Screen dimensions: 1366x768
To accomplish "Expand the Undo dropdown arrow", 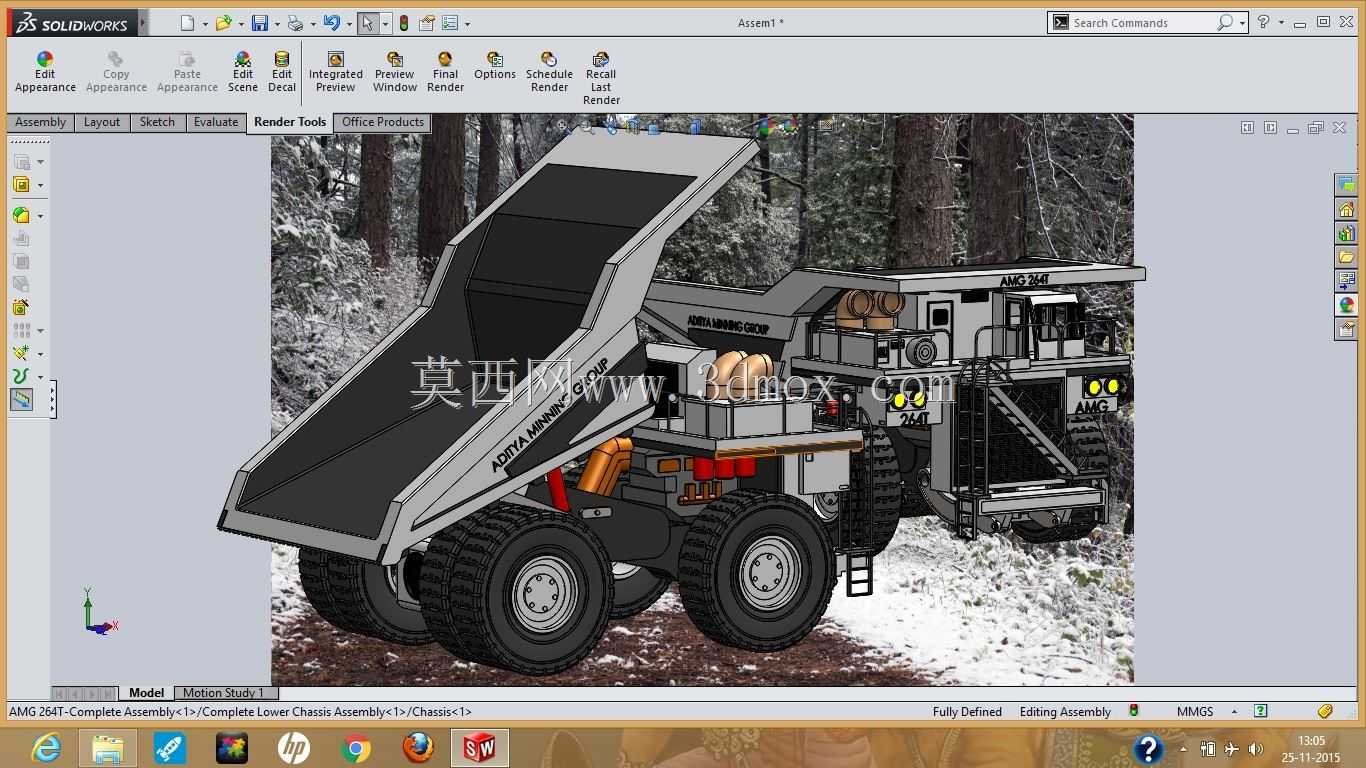I will (x=349, y=24).
